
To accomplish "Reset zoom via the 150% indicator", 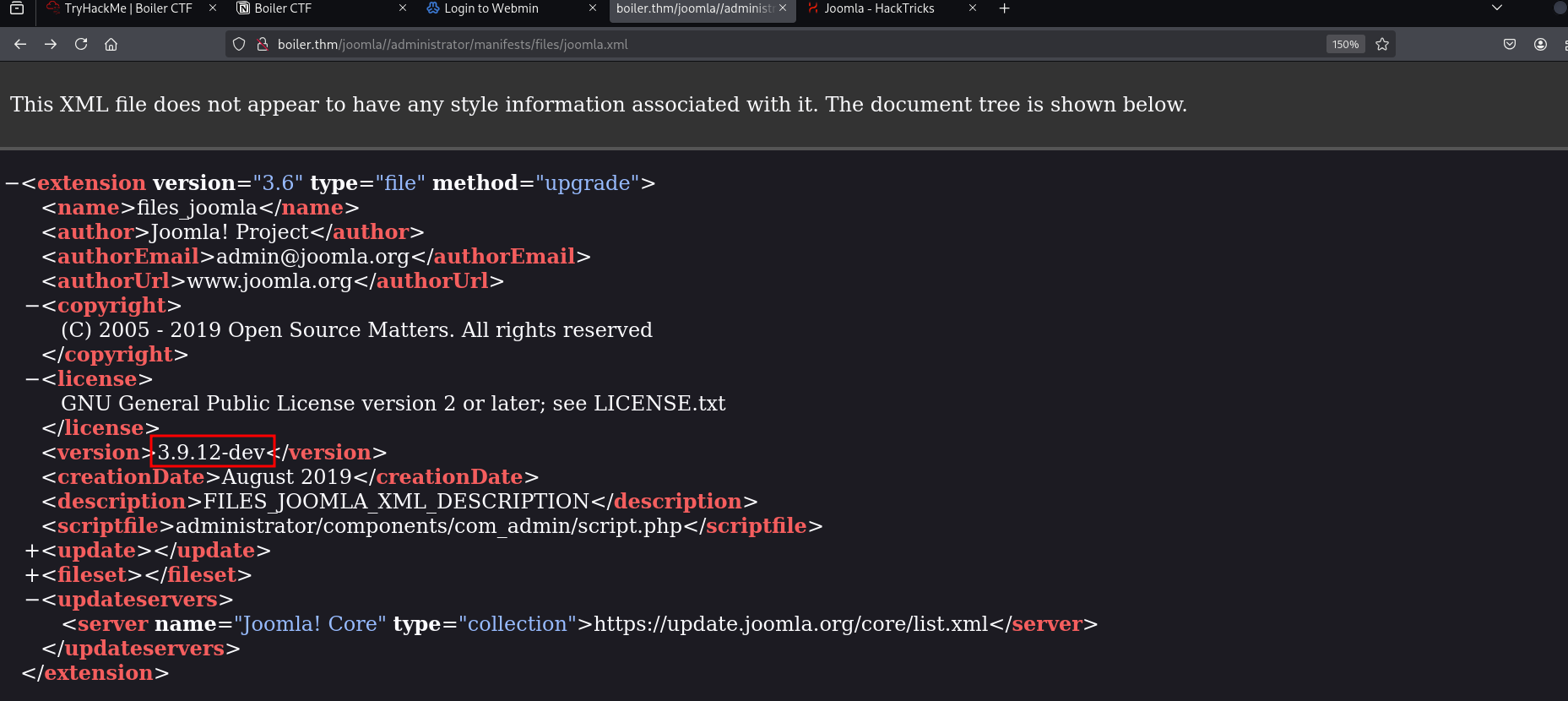I will 1345,44.
